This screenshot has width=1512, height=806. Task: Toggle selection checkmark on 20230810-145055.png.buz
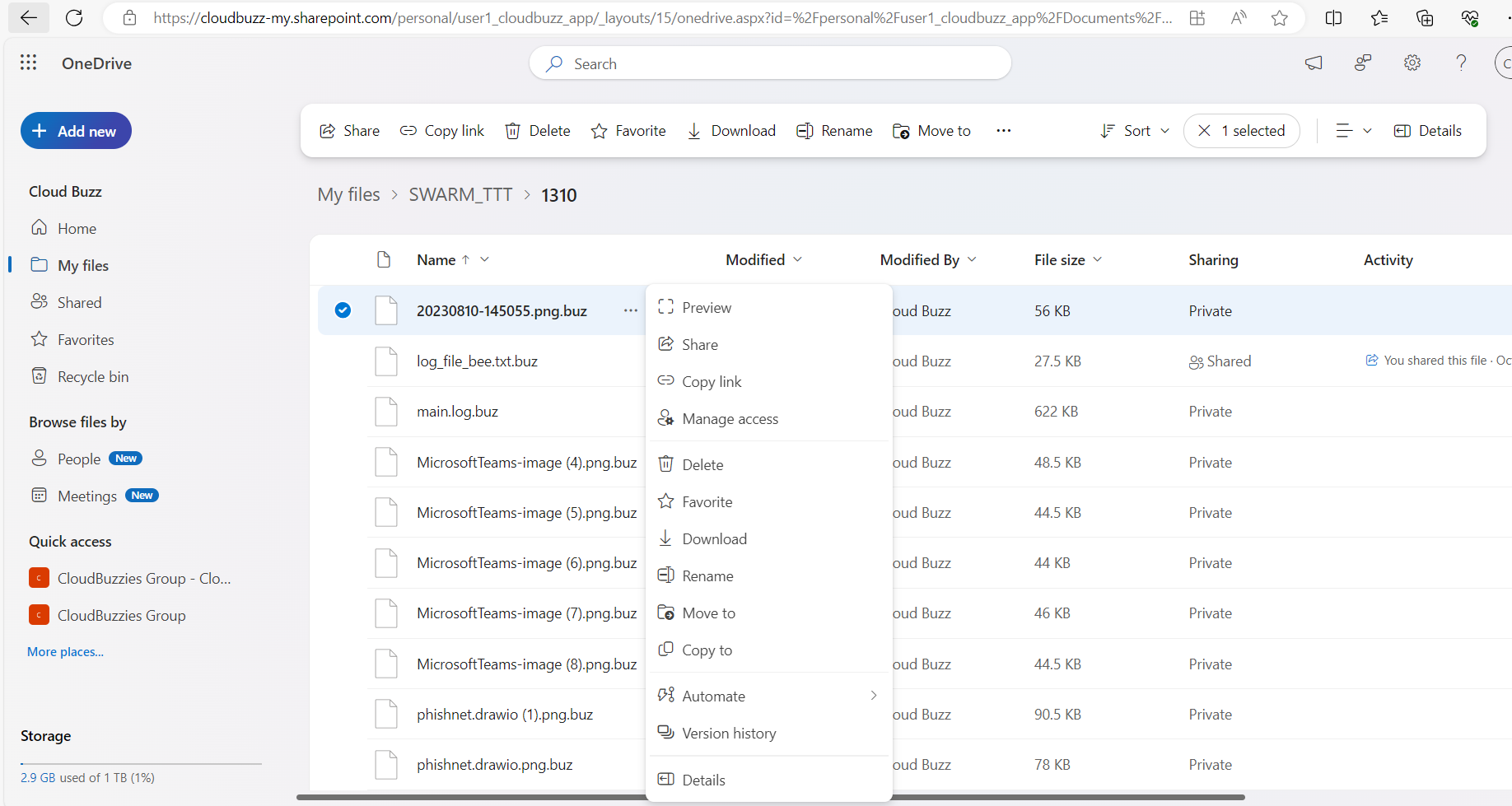pyautogui.click(x=342, y=310)
